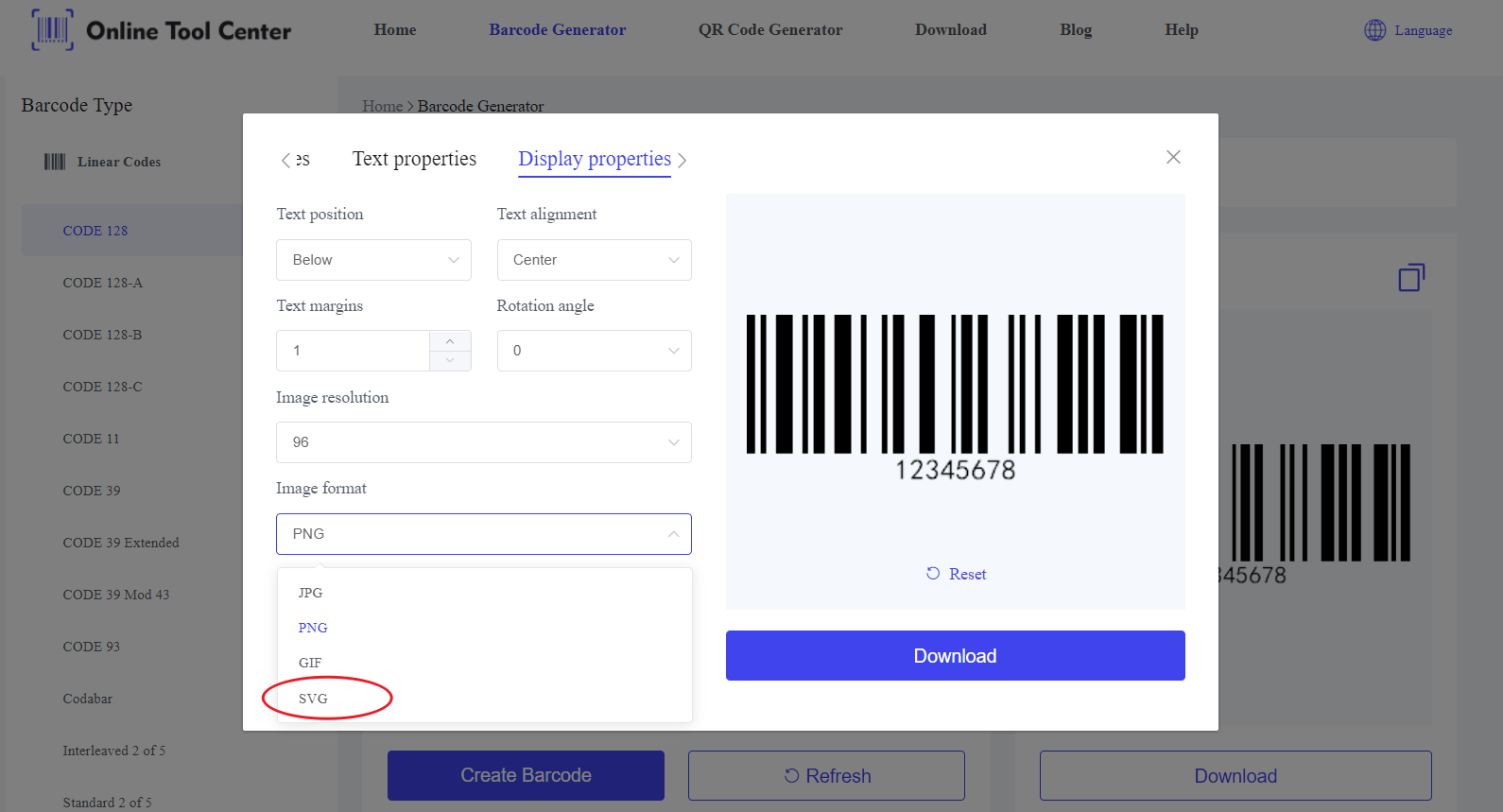Click the Barcode Generator breadcrumb text
The height and width of the screenshot is (812, 1503).
click(480, 106)
